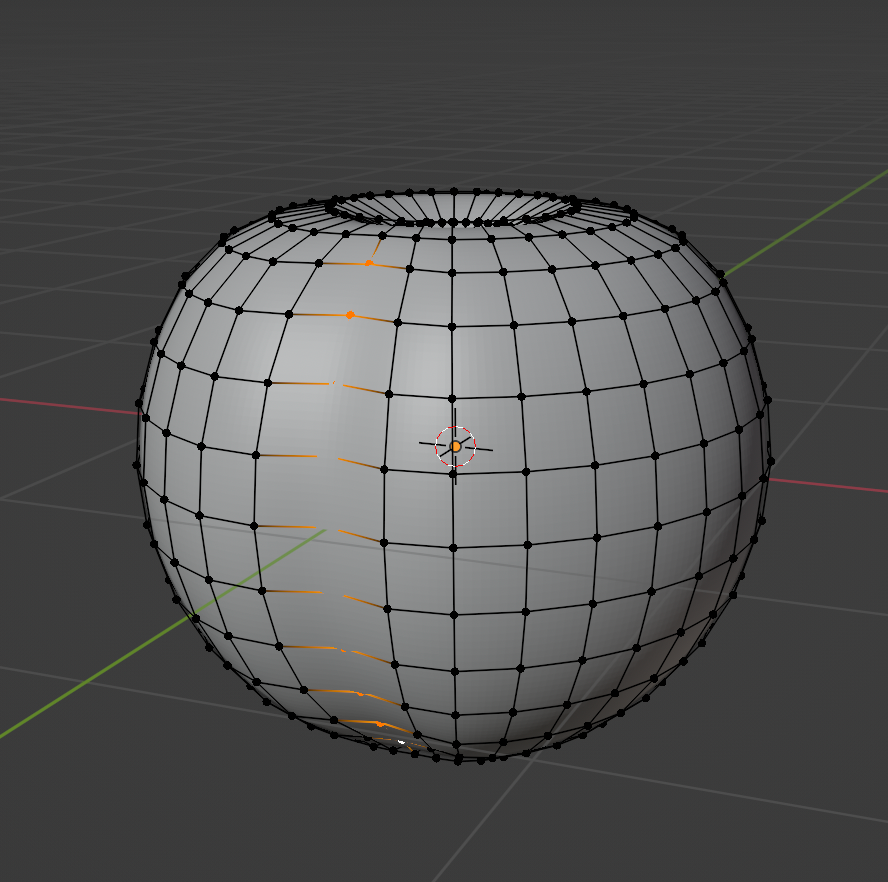Select the lower orange highlighted vertex on the sphere
Image resolution: width=888 pixels, height=882 pixels.
pyautogui.click(x=349, y=315)
